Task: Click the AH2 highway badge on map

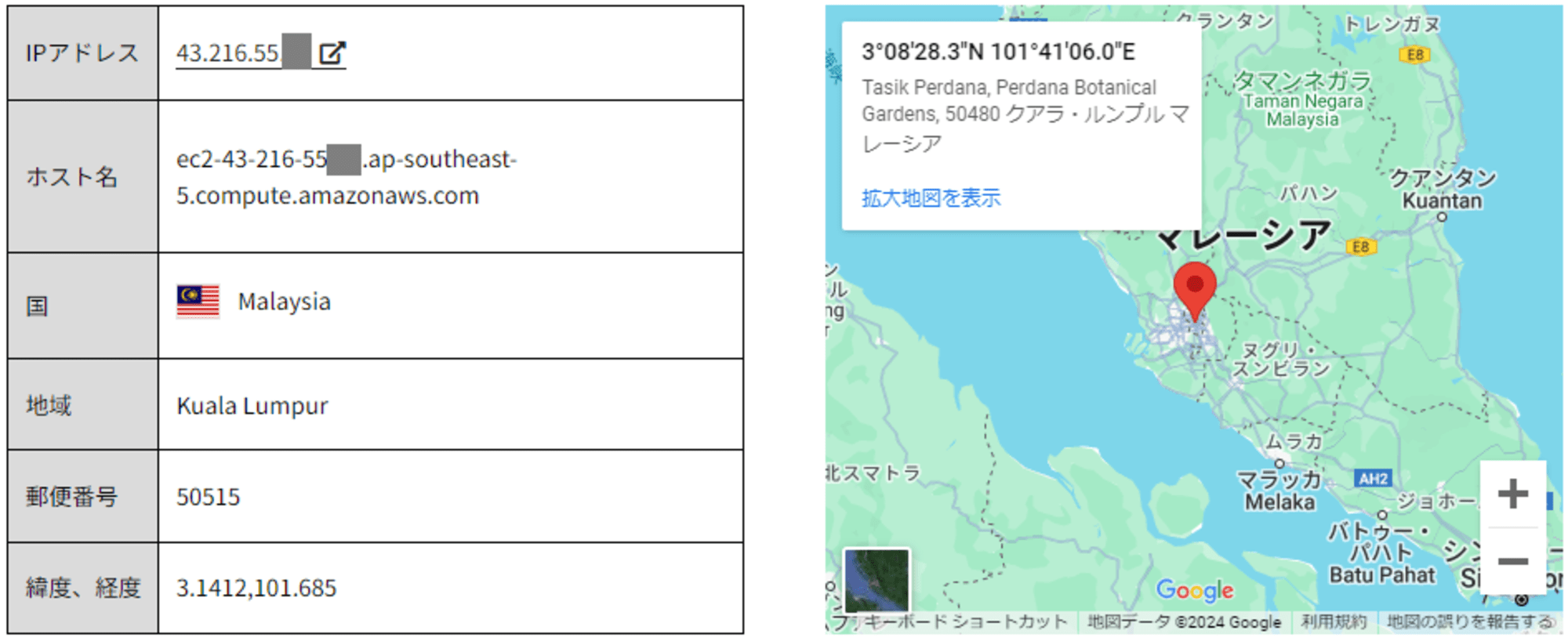Action: point(1373,479)
